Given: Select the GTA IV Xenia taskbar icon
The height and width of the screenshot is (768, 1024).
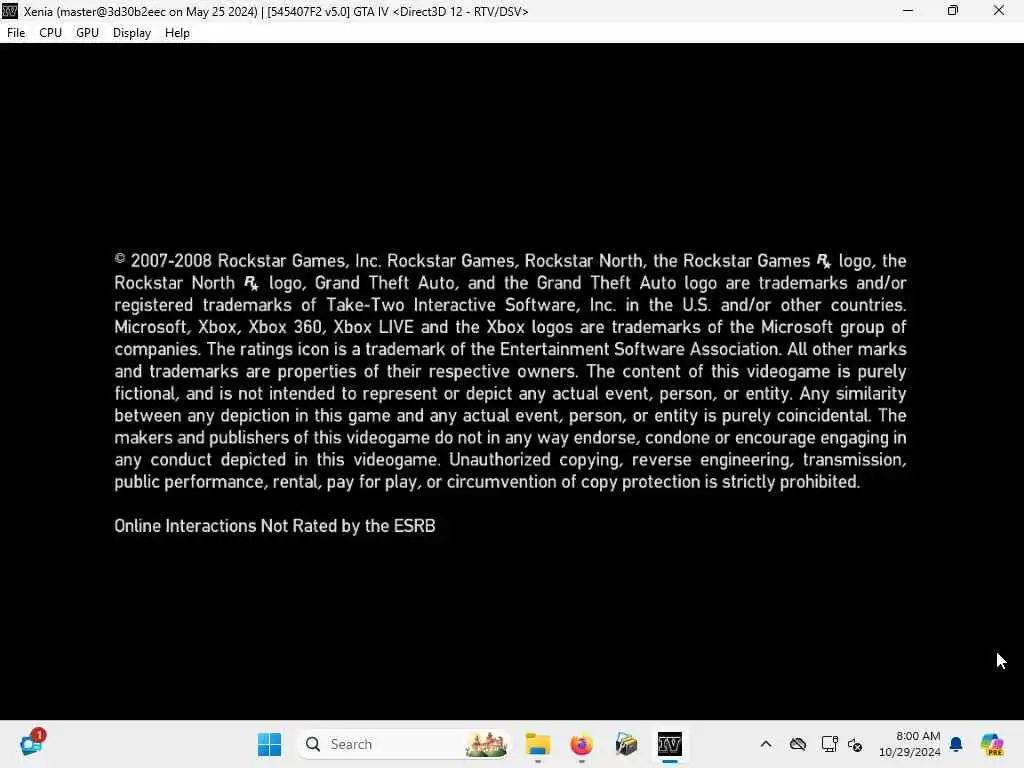Looking at the screenshot, I should [669, 744].
